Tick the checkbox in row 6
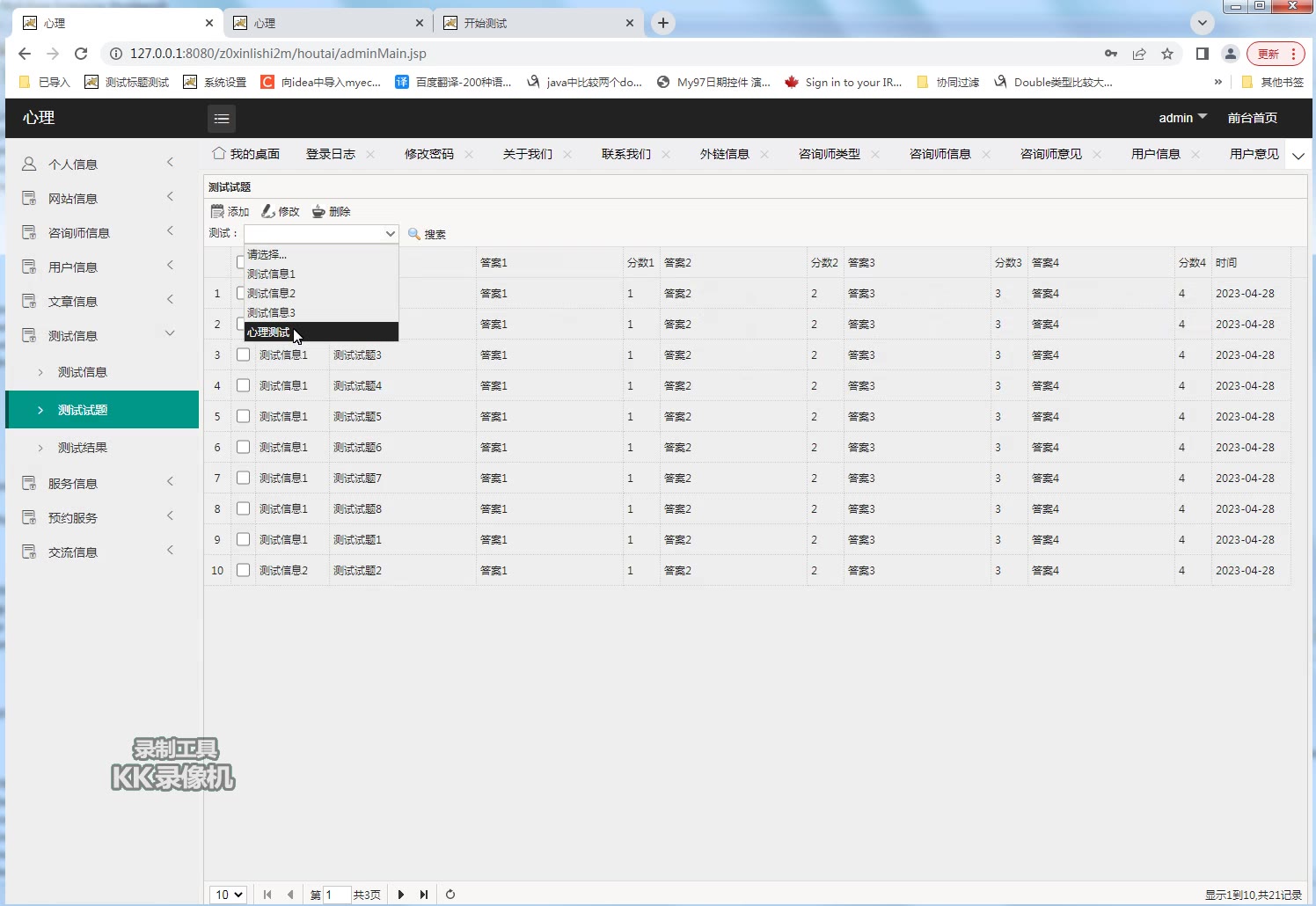This screenshot has height=906, width=1316. click(244, 447)
